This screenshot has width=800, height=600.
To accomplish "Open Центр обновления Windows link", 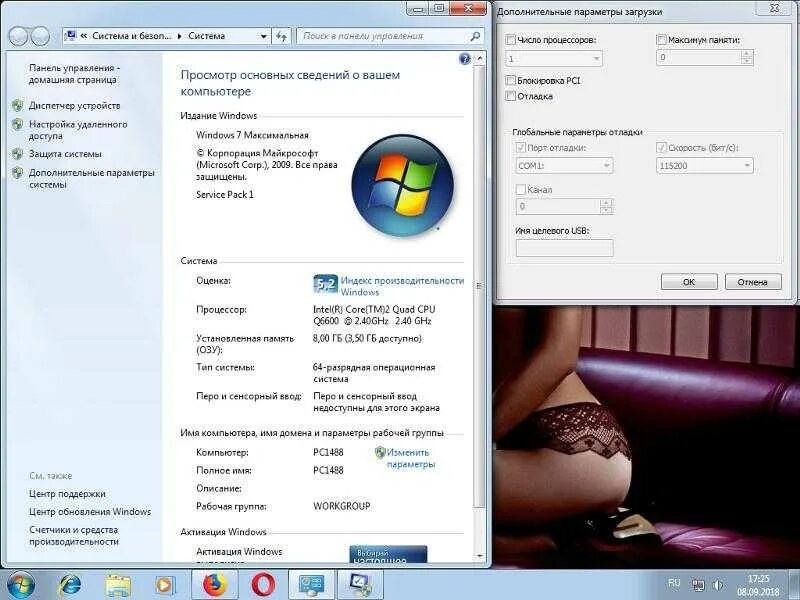I will [x=90, y=512].
